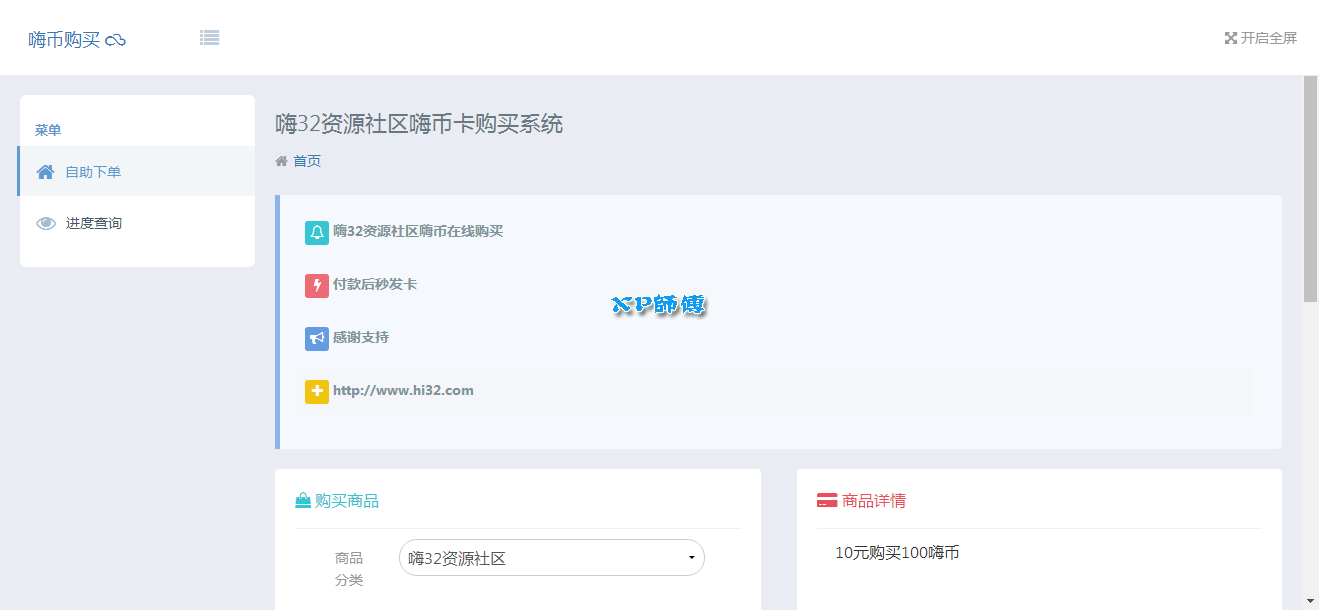Screen dimensions: 1319x610
Task: Click the credit card icon beside 商品详情
Action: pyautogui.click(x=827, y=501)
